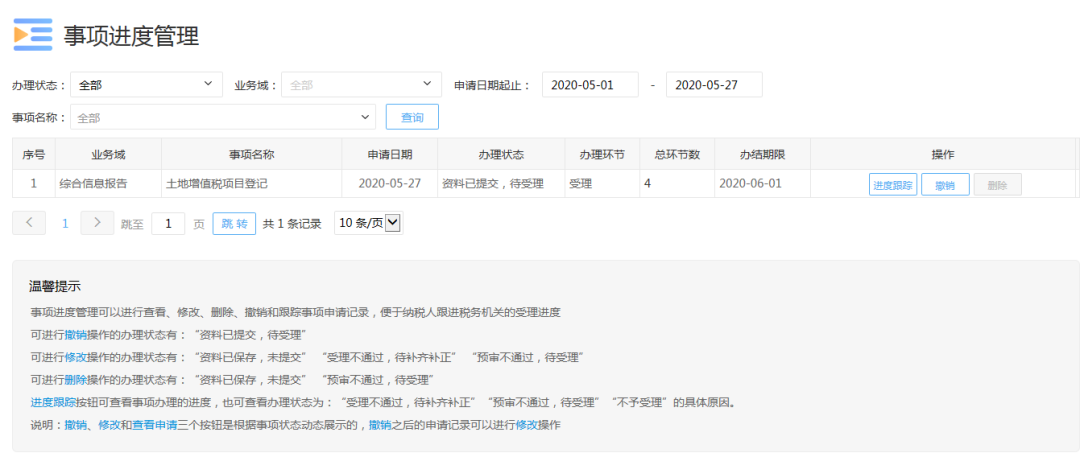This screenshot has width=1080, height=457.
Task: Click the end date field 2020-05-27
Action: point(714,85)
